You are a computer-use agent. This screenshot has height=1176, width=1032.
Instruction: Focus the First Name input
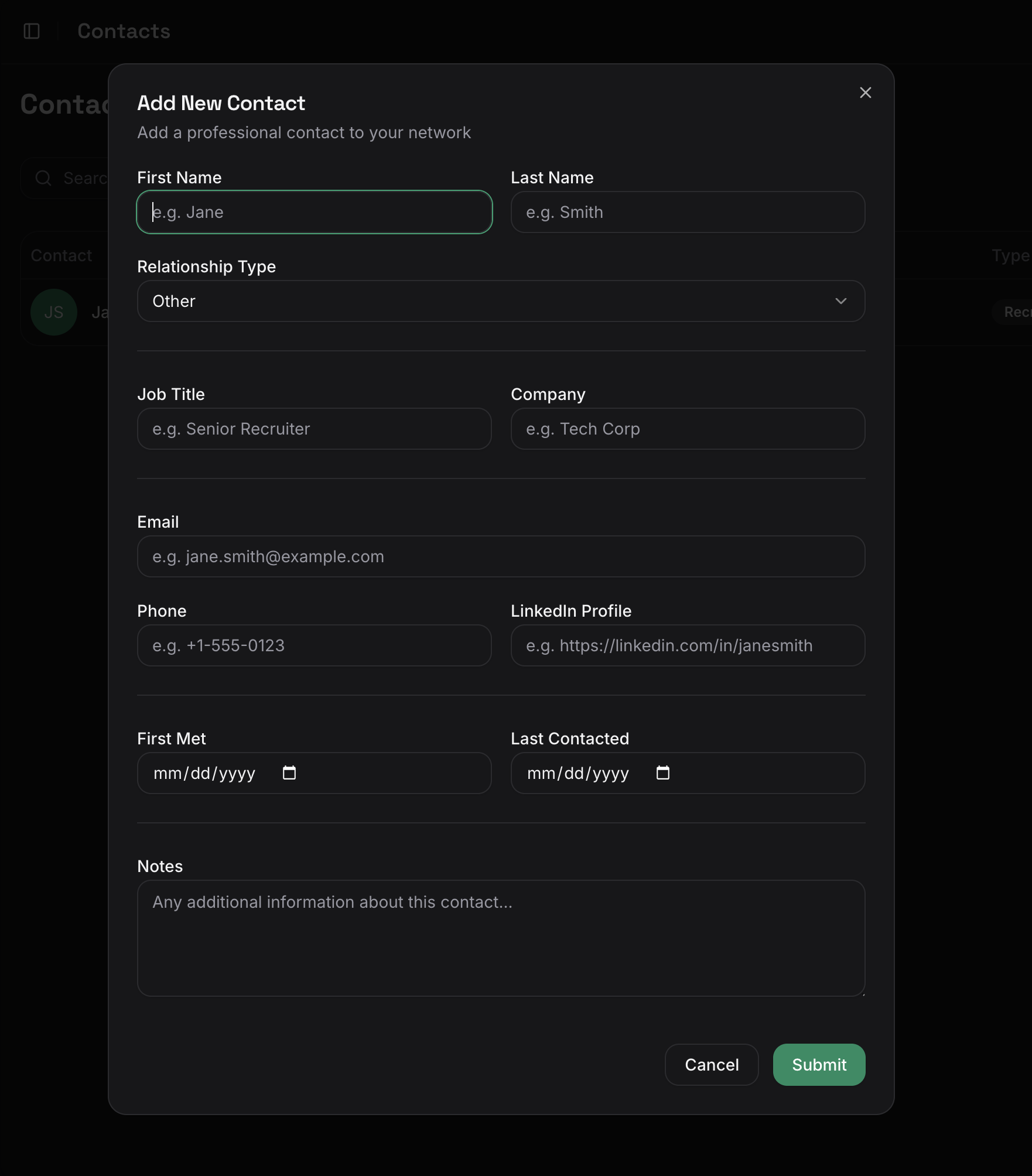pyautogui.click(x=314, y=212)
